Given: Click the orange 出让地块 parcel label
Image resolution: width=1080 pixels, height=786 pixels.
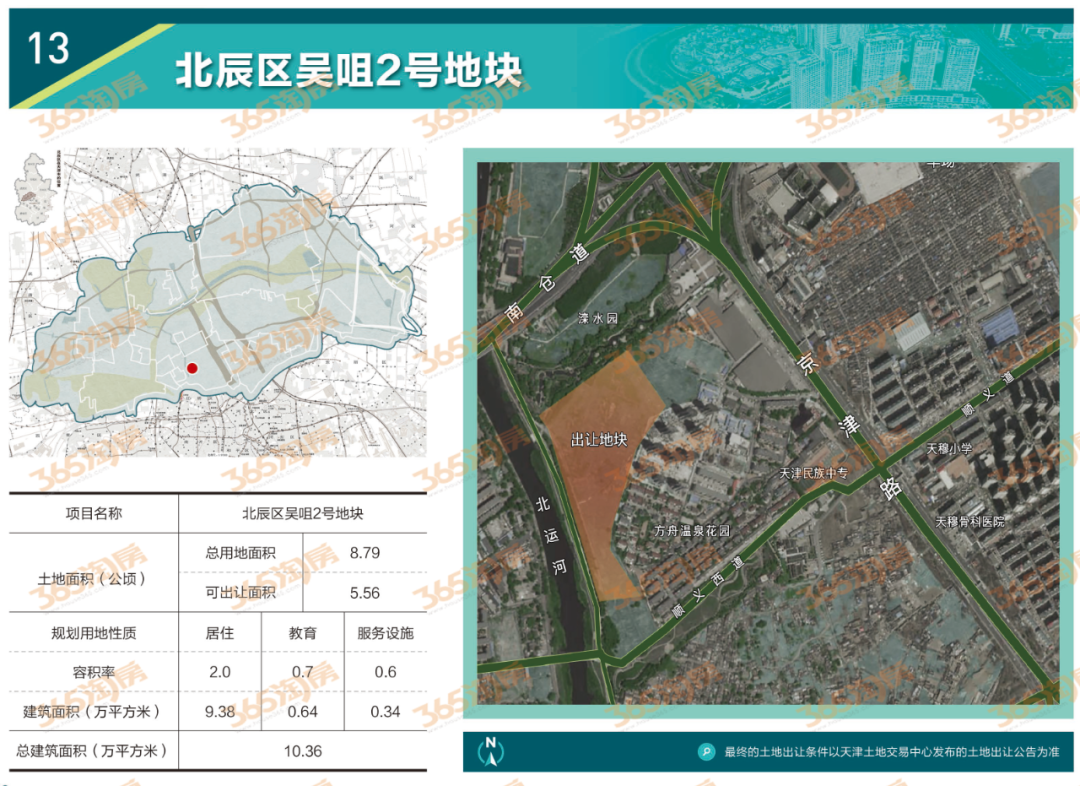Looking at the screenshot, I should pyautogui.click(x=599, y=440).
